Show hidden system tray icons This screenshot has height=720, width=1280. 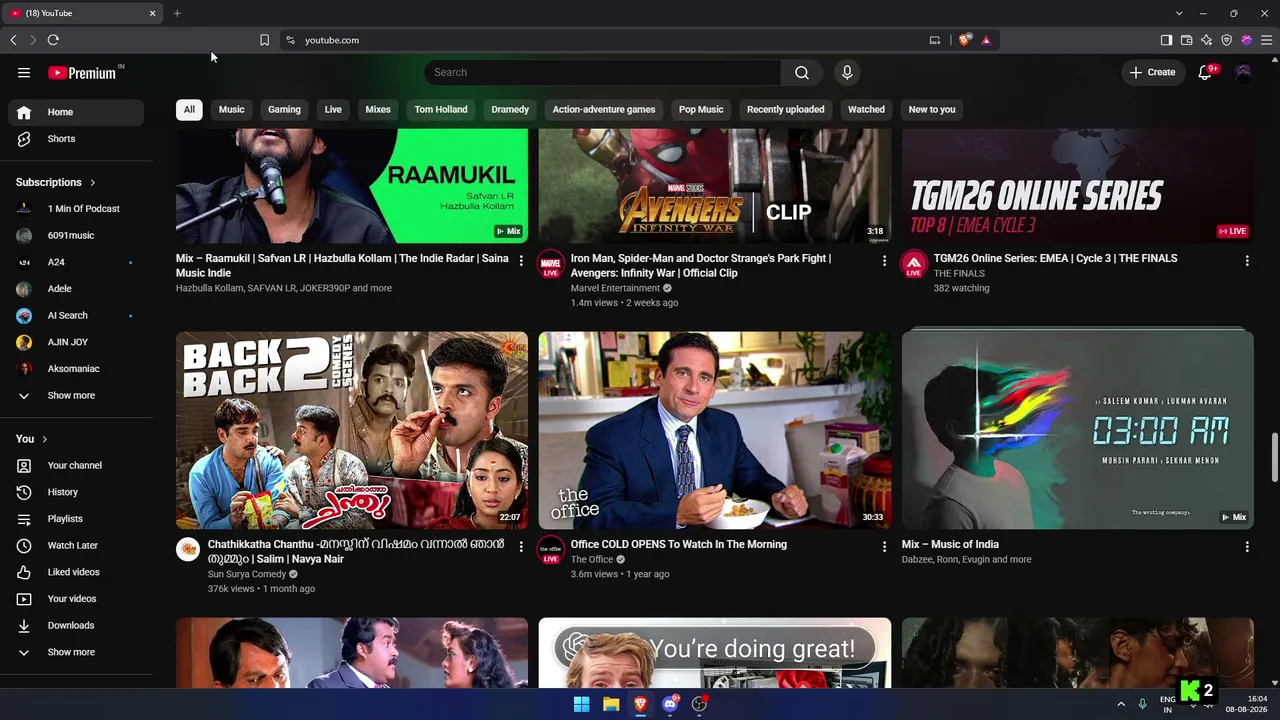1121,704
